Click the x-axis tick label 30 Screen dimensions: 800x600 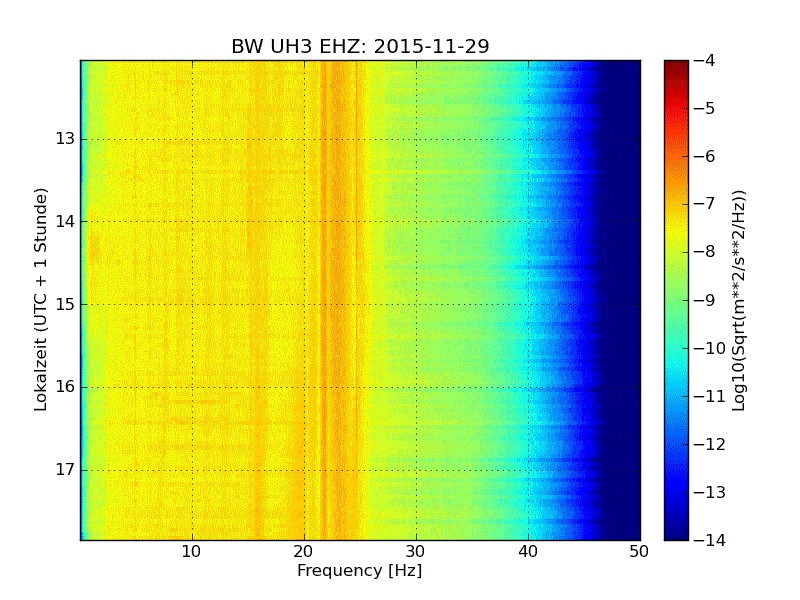coord(415,552)
